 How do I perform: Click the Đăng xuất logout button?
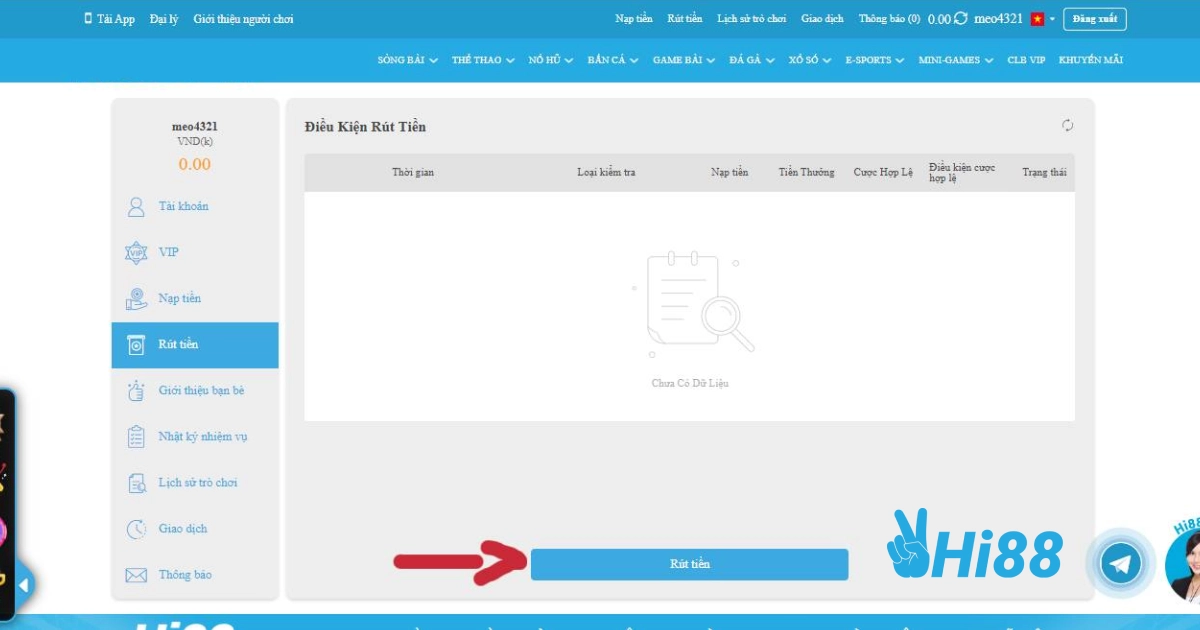[x=1094, y=19]
